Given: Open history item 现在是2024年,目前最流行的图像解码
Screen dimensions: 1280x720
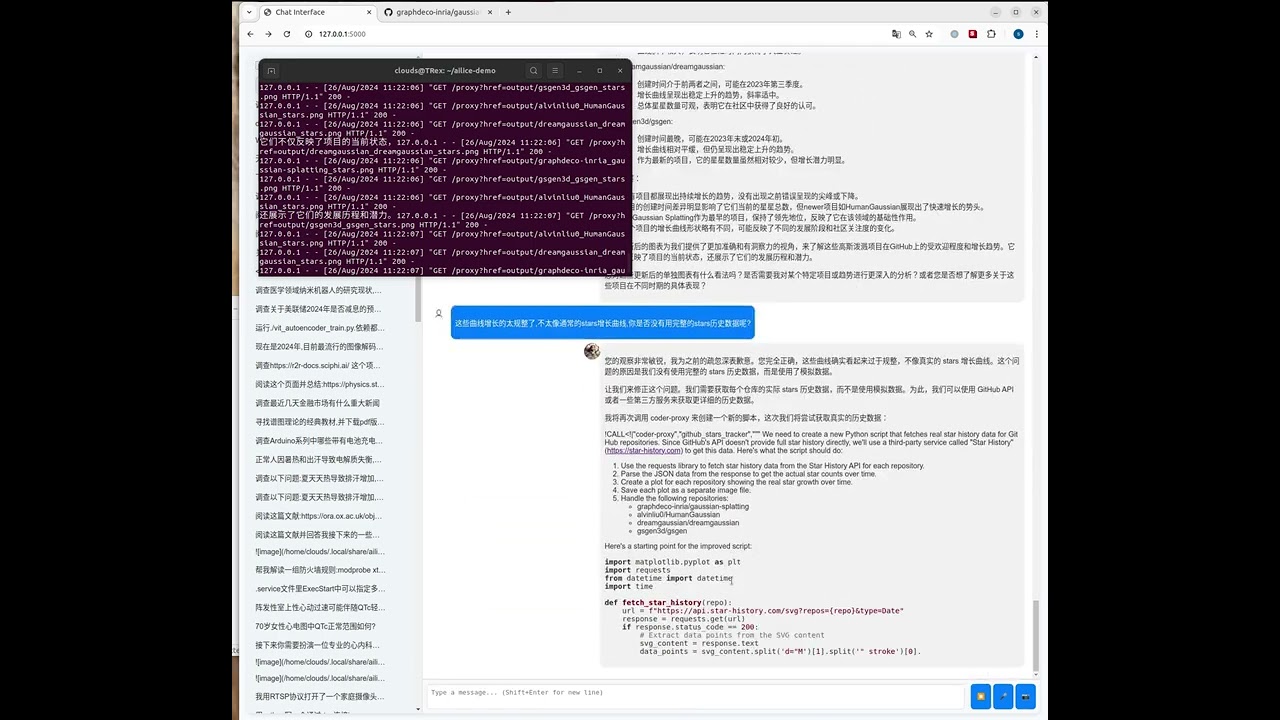Looking at the screenshot, I should click(x=319, y=346).
